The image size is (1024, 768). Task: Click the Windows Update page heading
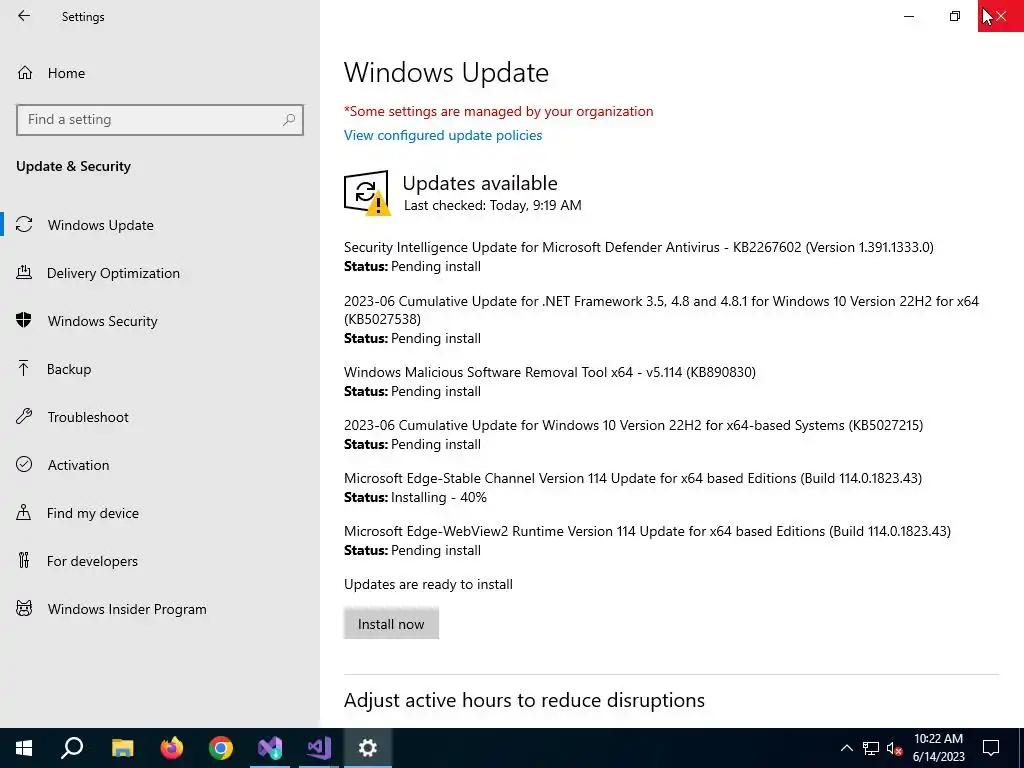coord(446,72)
